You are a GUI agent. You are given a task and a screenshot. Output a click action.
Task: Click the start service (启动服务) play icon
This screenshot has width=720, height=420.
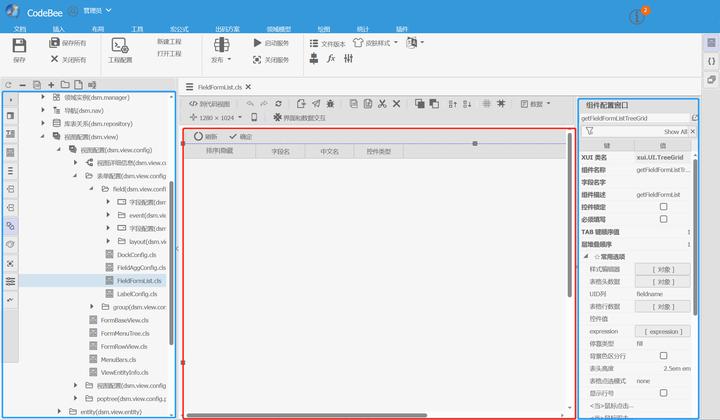(257, 44)
